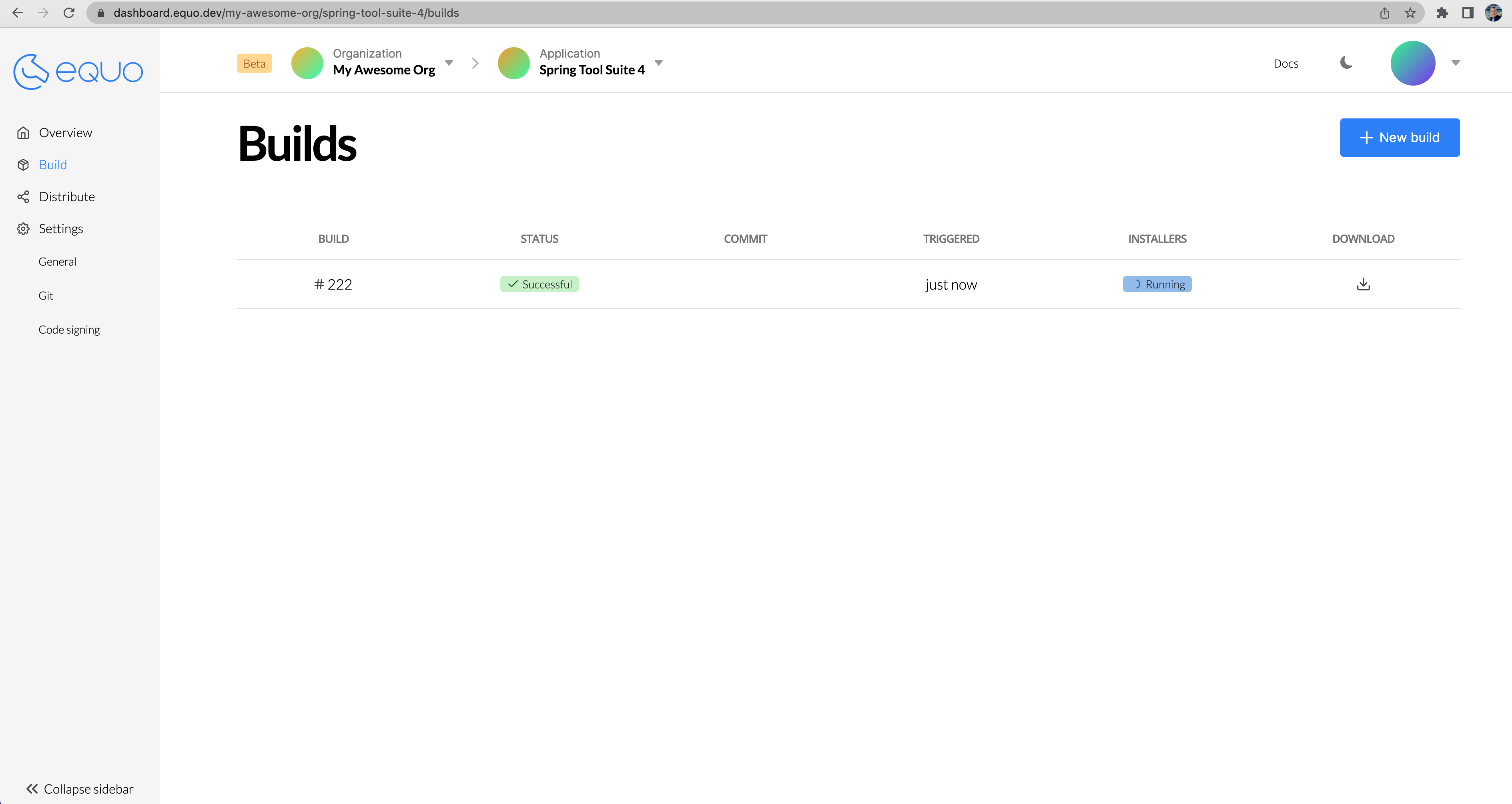Click the download icon for build 222
Screen dimensions: 1512x804
pyautogui.click(x=1363, y=284)
